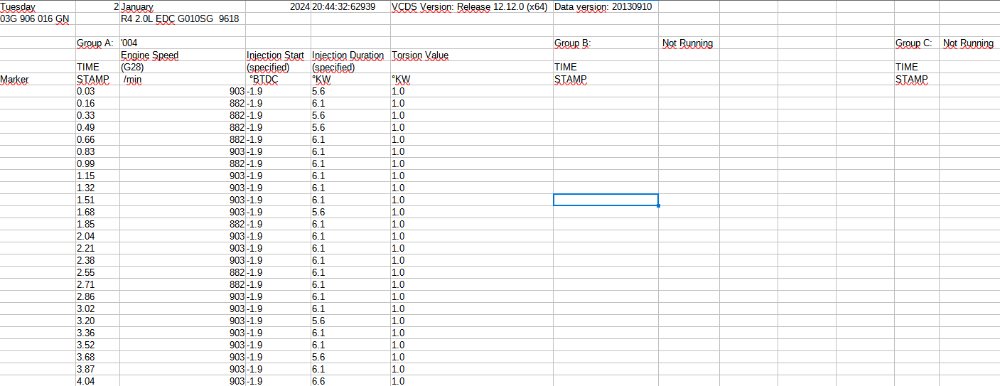Select the injection duration cell showing 6.6
The width and height of the screenshot is (1000, 386).
pyautogui.click(x=350, y=382)
